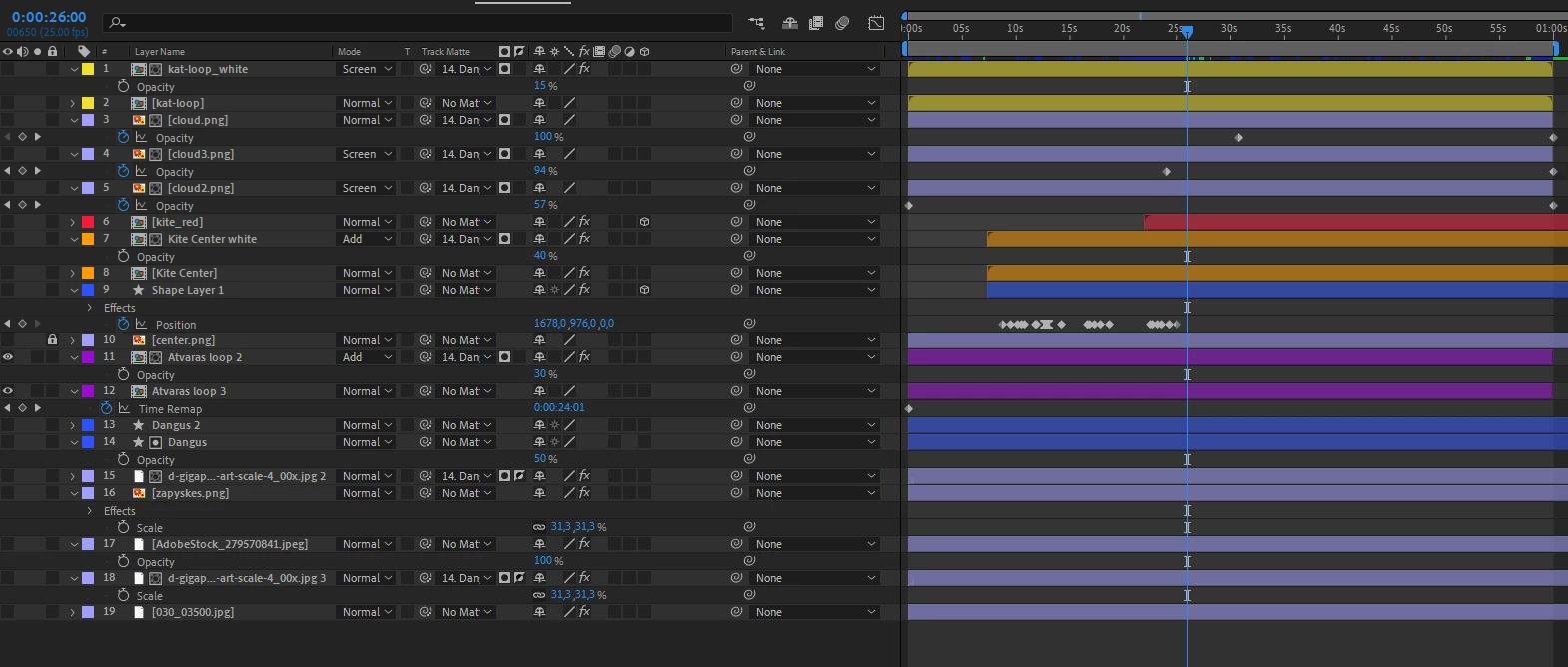Click the Adjustment Layer half-circle header icon
The height and width of the screenshot is (667, 1568).
[629, 51]
